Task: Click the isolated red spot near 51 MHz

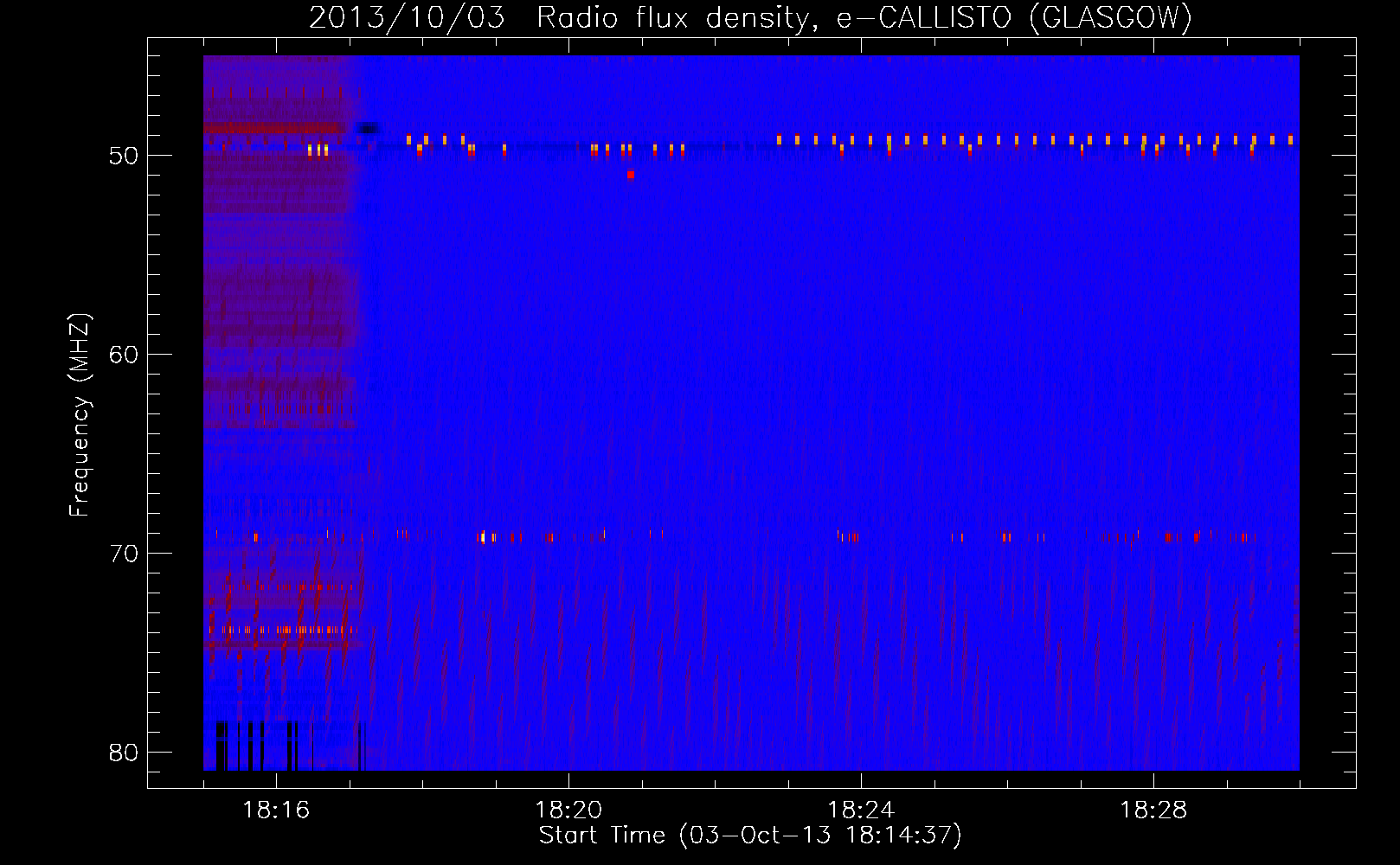Action: click(631, 175)
